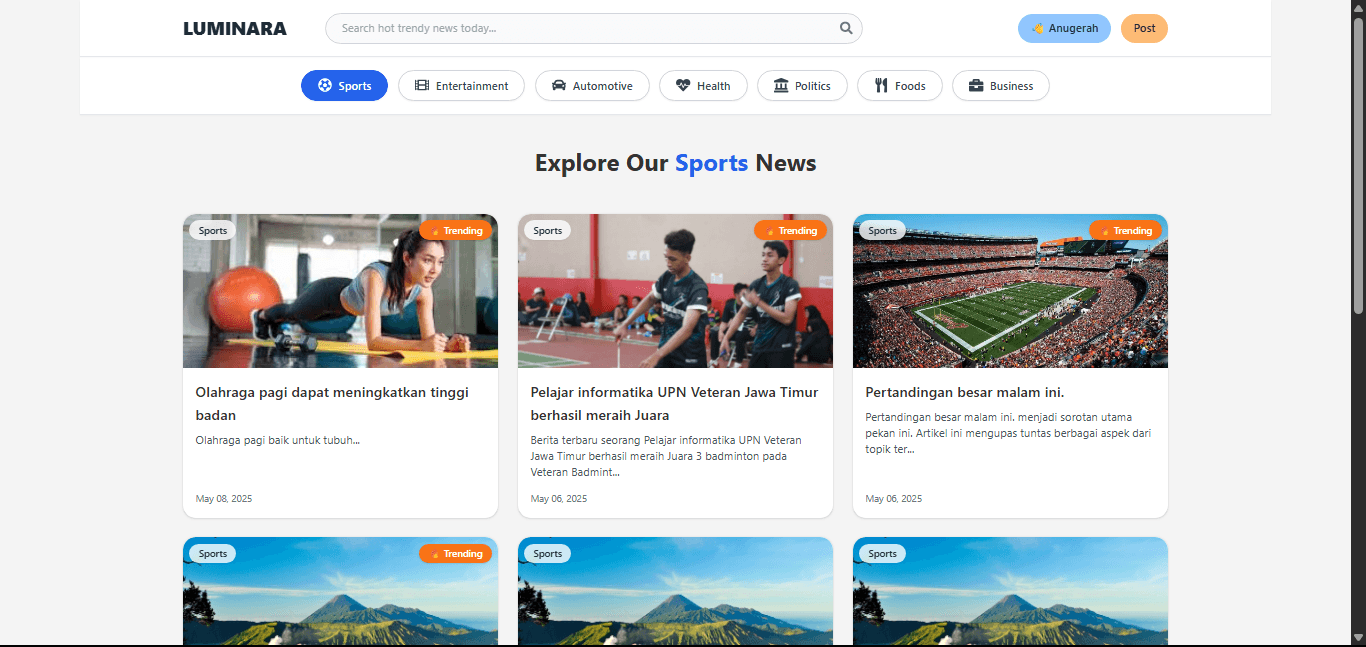Click the Automotive car icon
The width and height of the screenshot is (1366, 647).
point(559,86)
